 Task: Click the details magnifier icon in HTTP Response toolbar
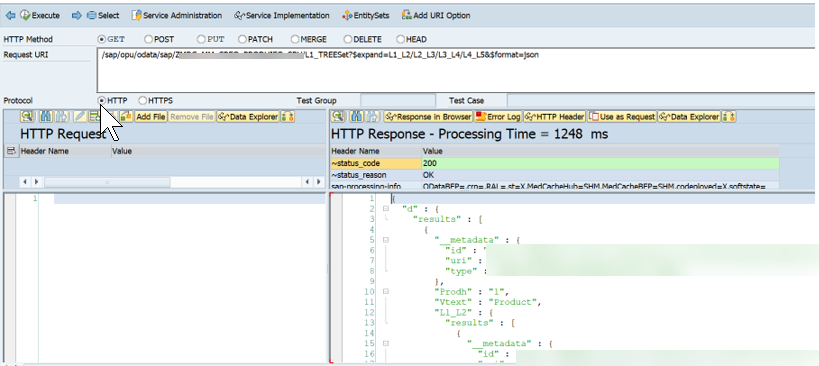click(338, 117)
